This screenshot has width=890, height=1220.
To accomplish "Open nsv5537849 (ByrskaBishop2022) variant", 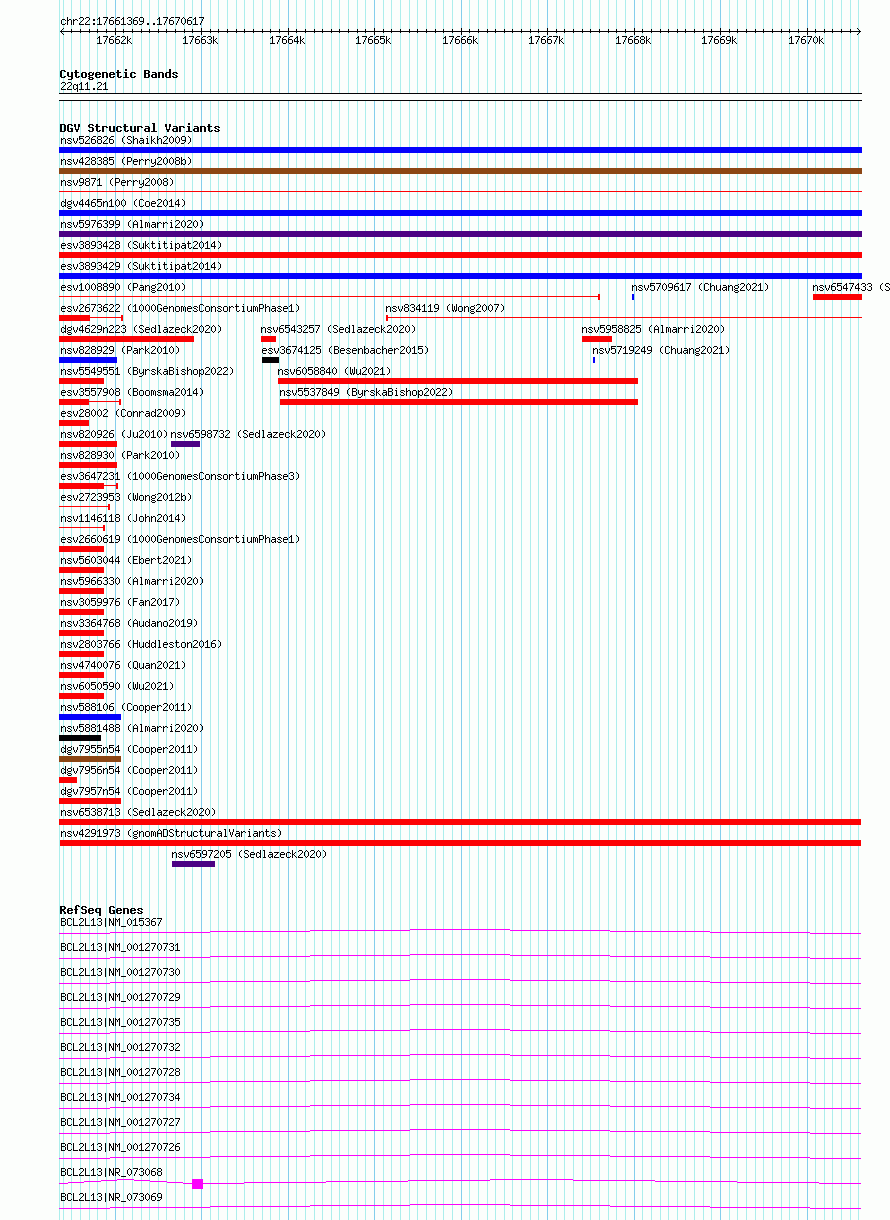I will click(366, 392).
